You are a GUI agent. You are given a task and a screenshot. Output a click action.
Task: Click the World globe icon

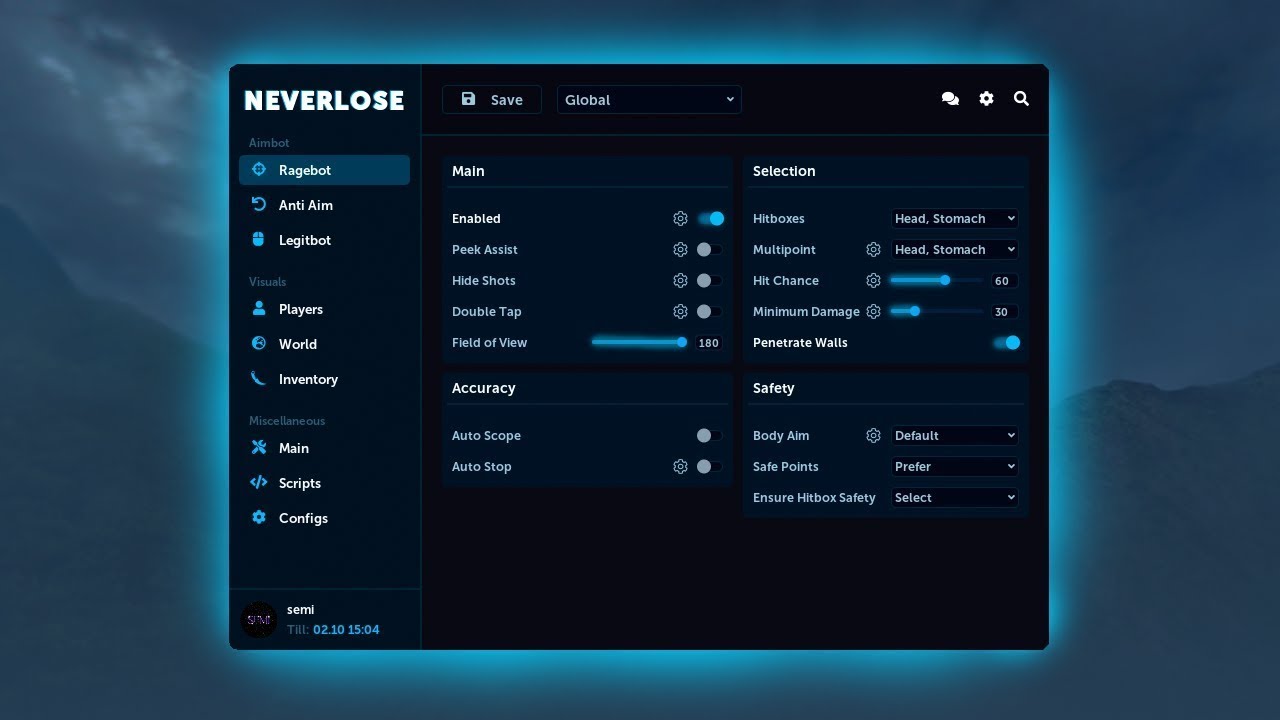259,343
